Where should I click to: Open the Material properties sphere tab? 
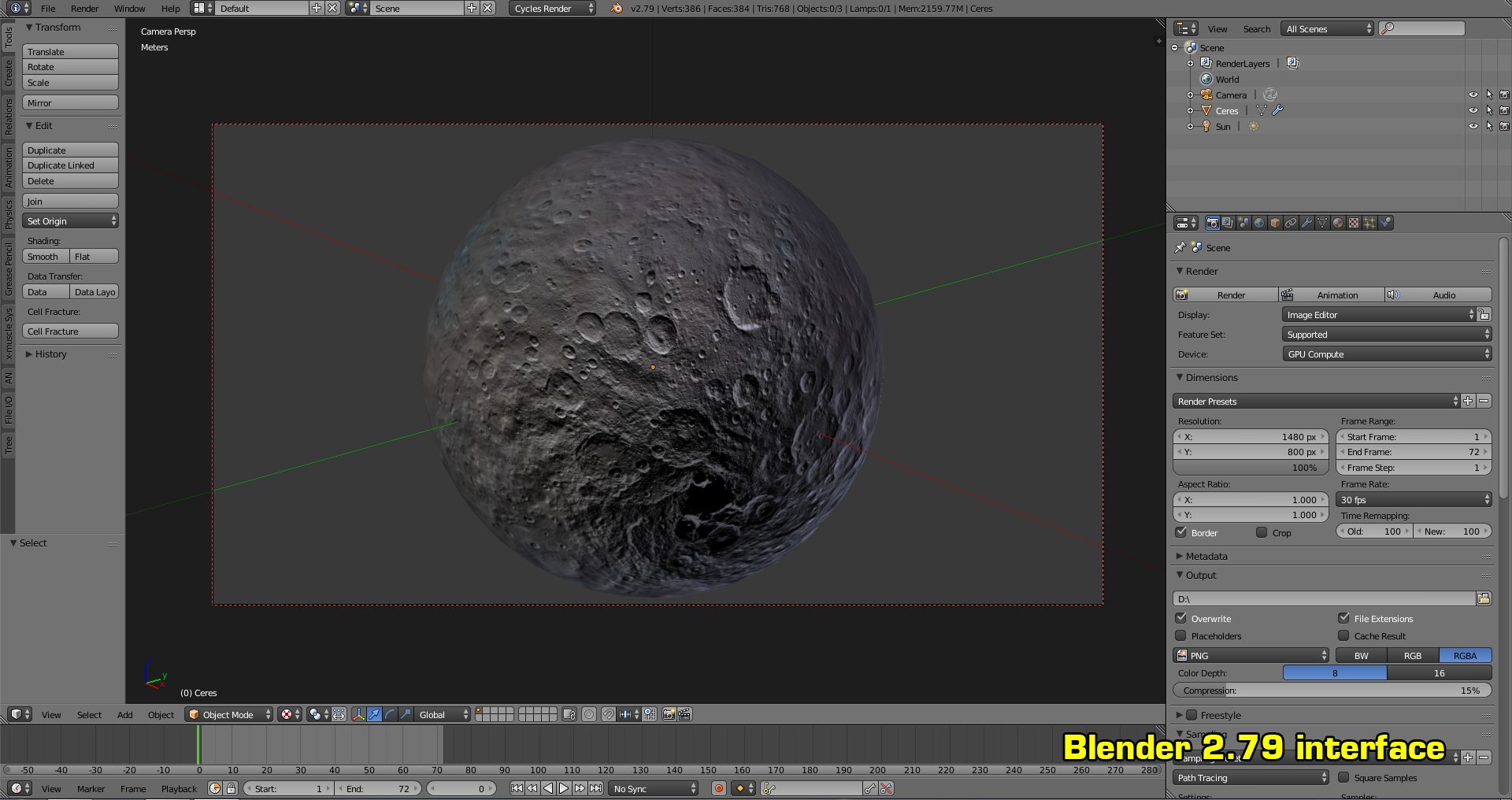pos(1338,223)
